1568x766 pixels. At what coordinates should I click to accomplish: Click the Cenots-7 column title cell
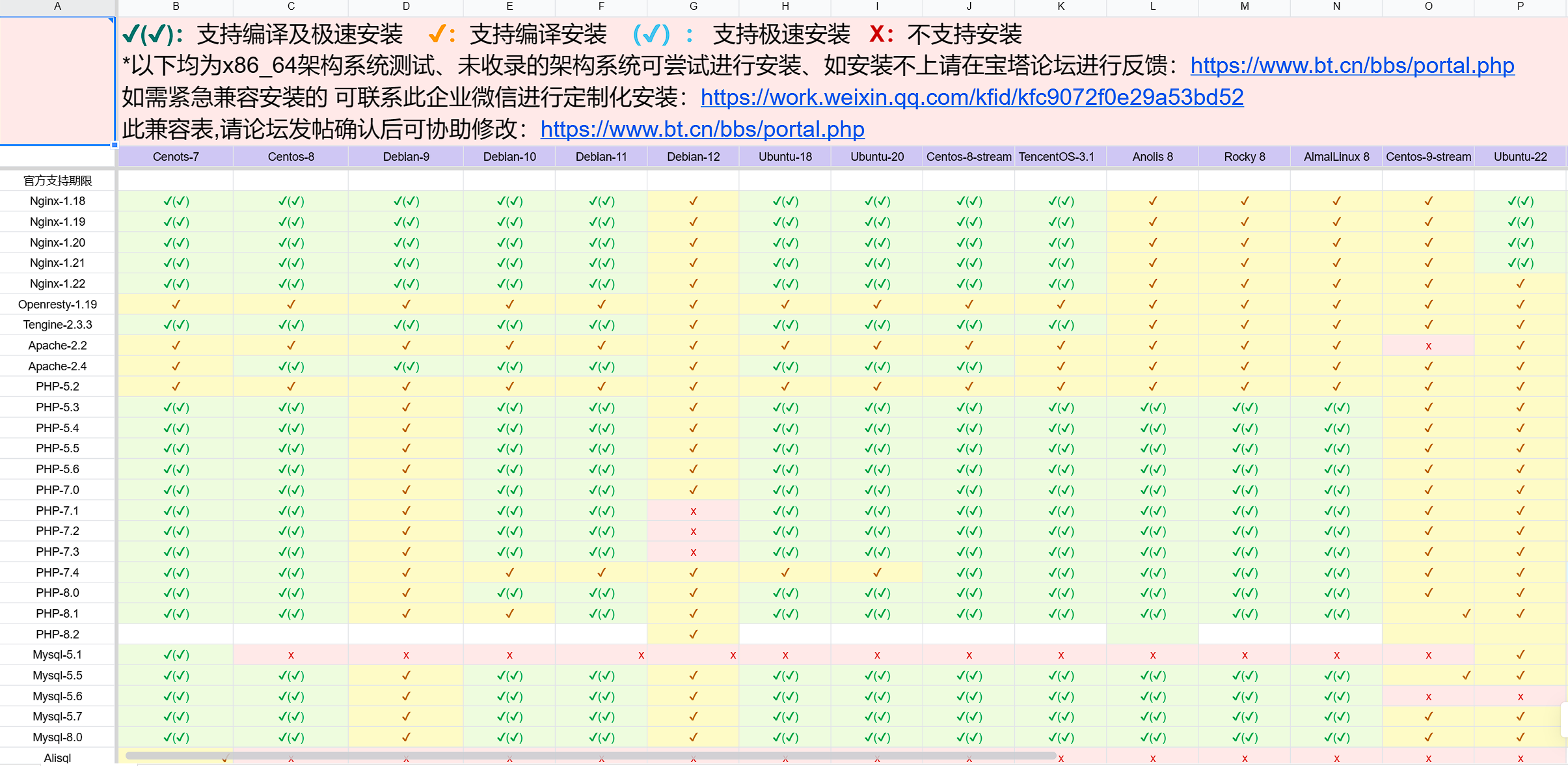pos(176,156)
